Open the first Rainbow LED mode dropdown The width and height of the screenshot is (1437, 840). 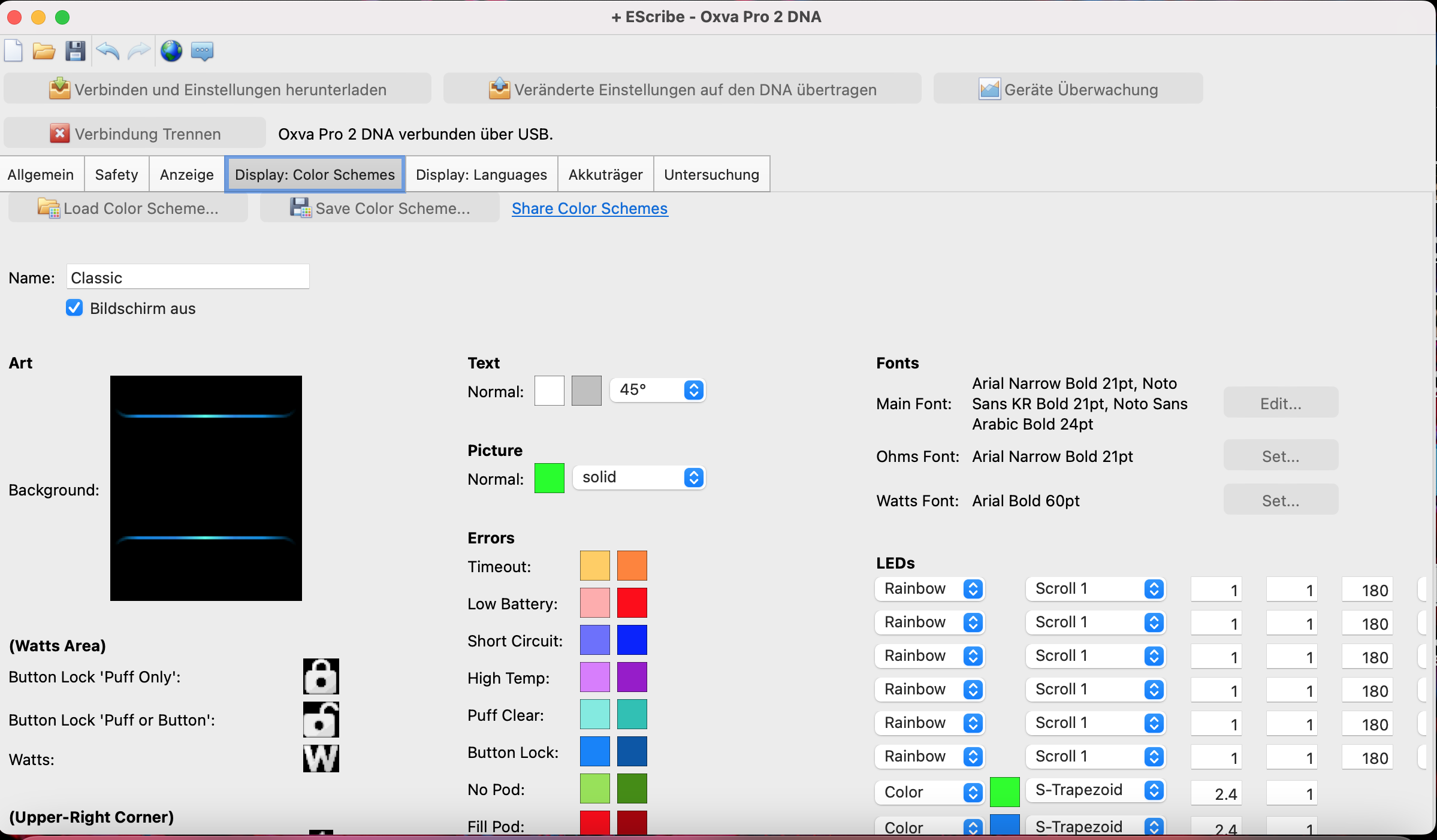[x=929, y=589]
